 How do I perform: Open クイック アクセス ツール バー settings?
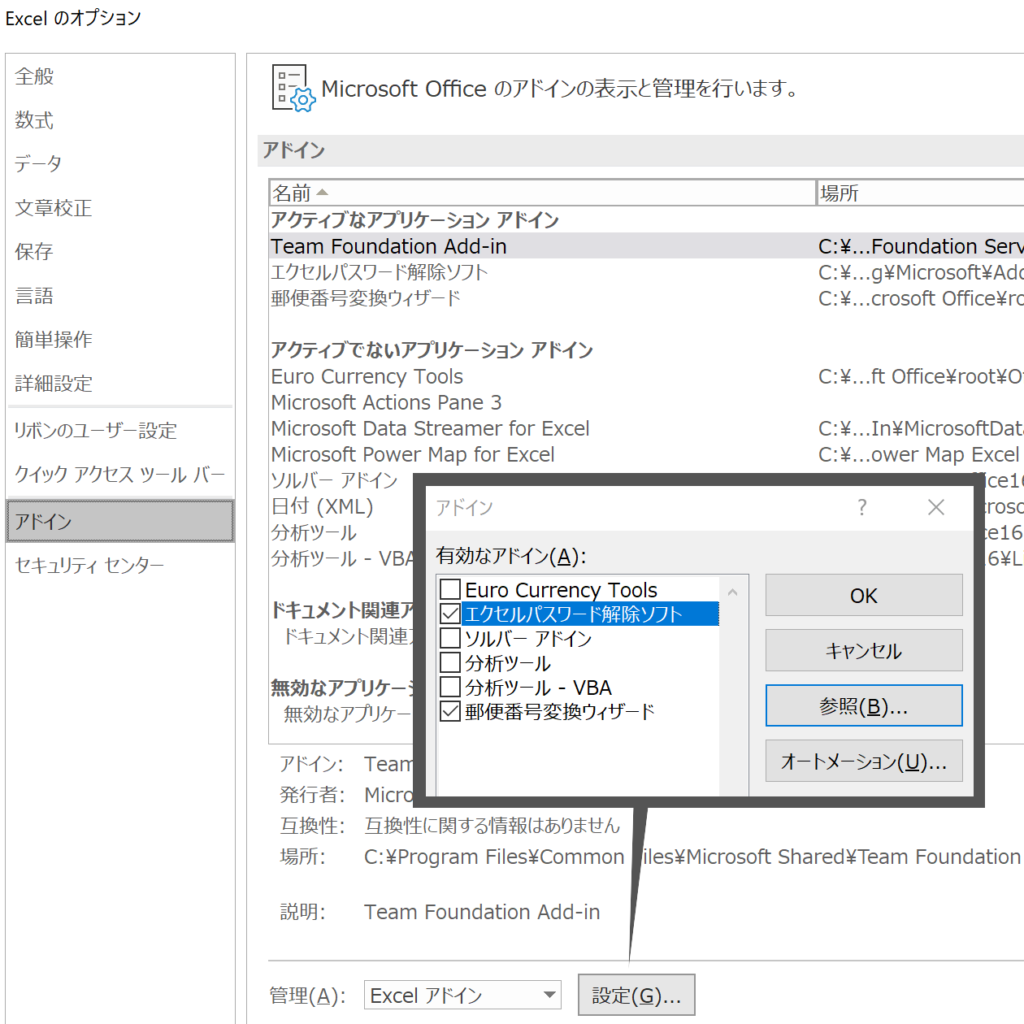click(119, 474)
